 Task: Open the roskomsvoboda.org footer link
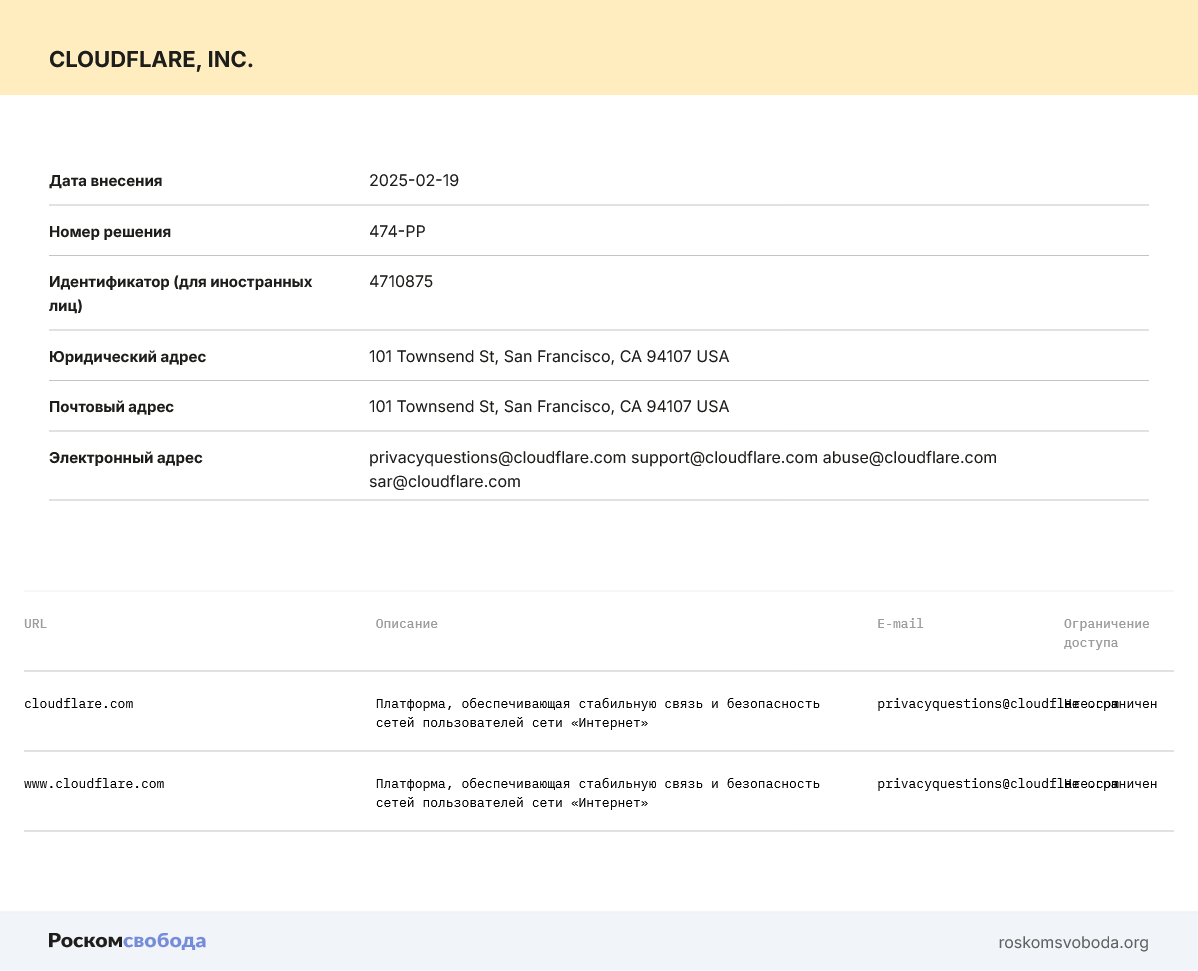(x=1073, y=943)
